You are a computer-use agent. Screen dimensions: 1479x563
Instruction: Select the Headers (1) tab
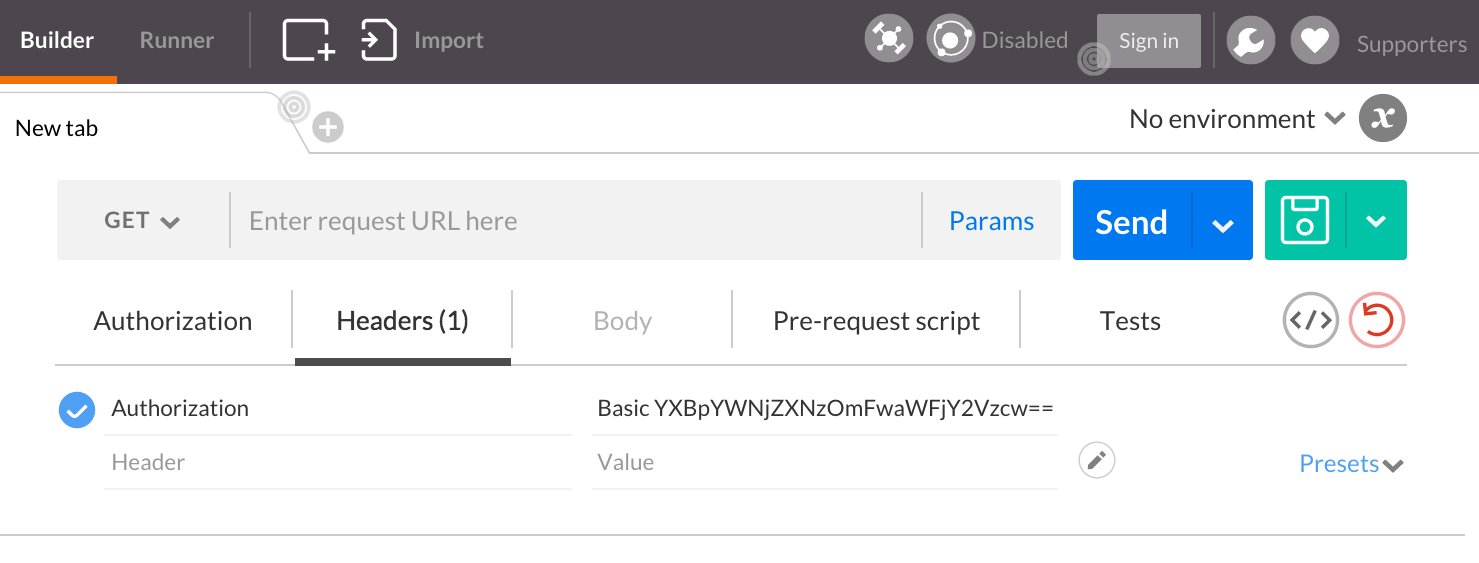pos(403,321)
